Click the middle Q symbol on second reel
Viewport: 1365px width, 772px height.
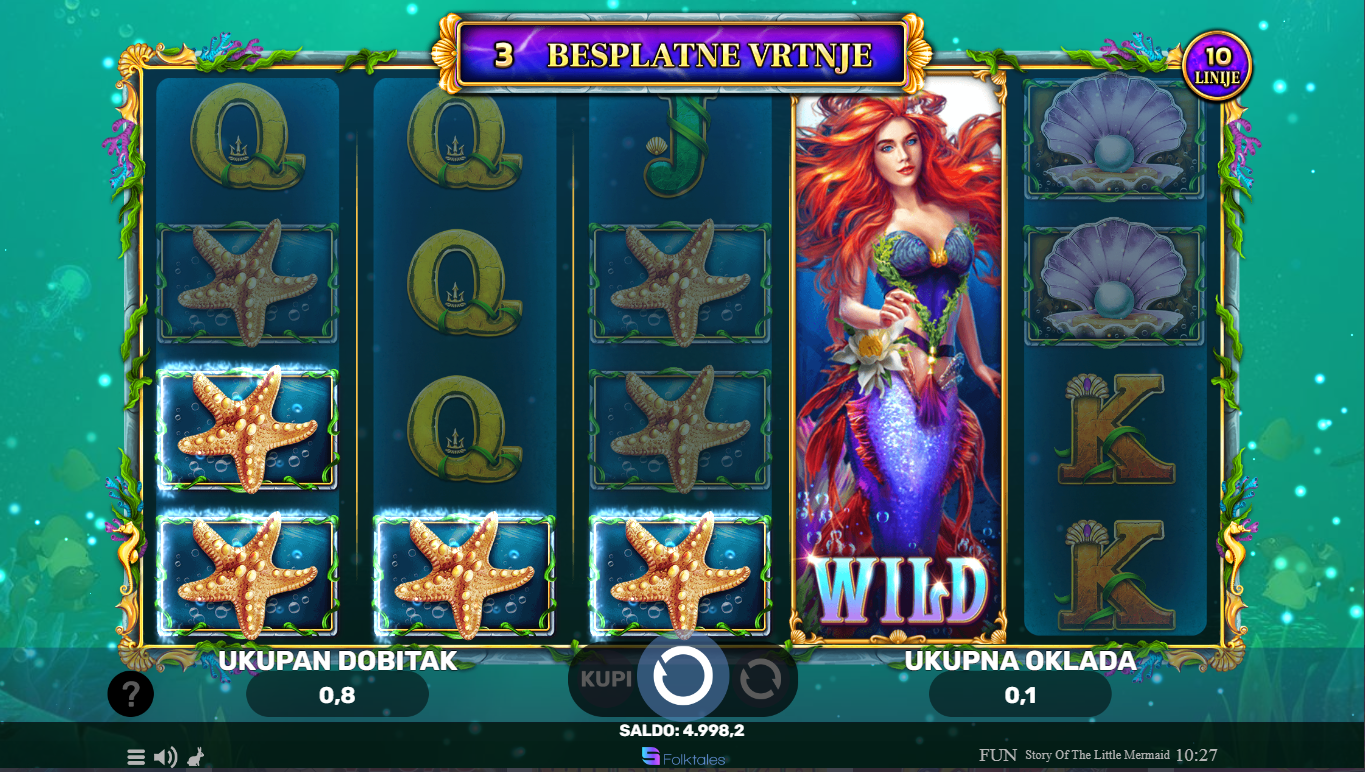(x=464, y=285)
